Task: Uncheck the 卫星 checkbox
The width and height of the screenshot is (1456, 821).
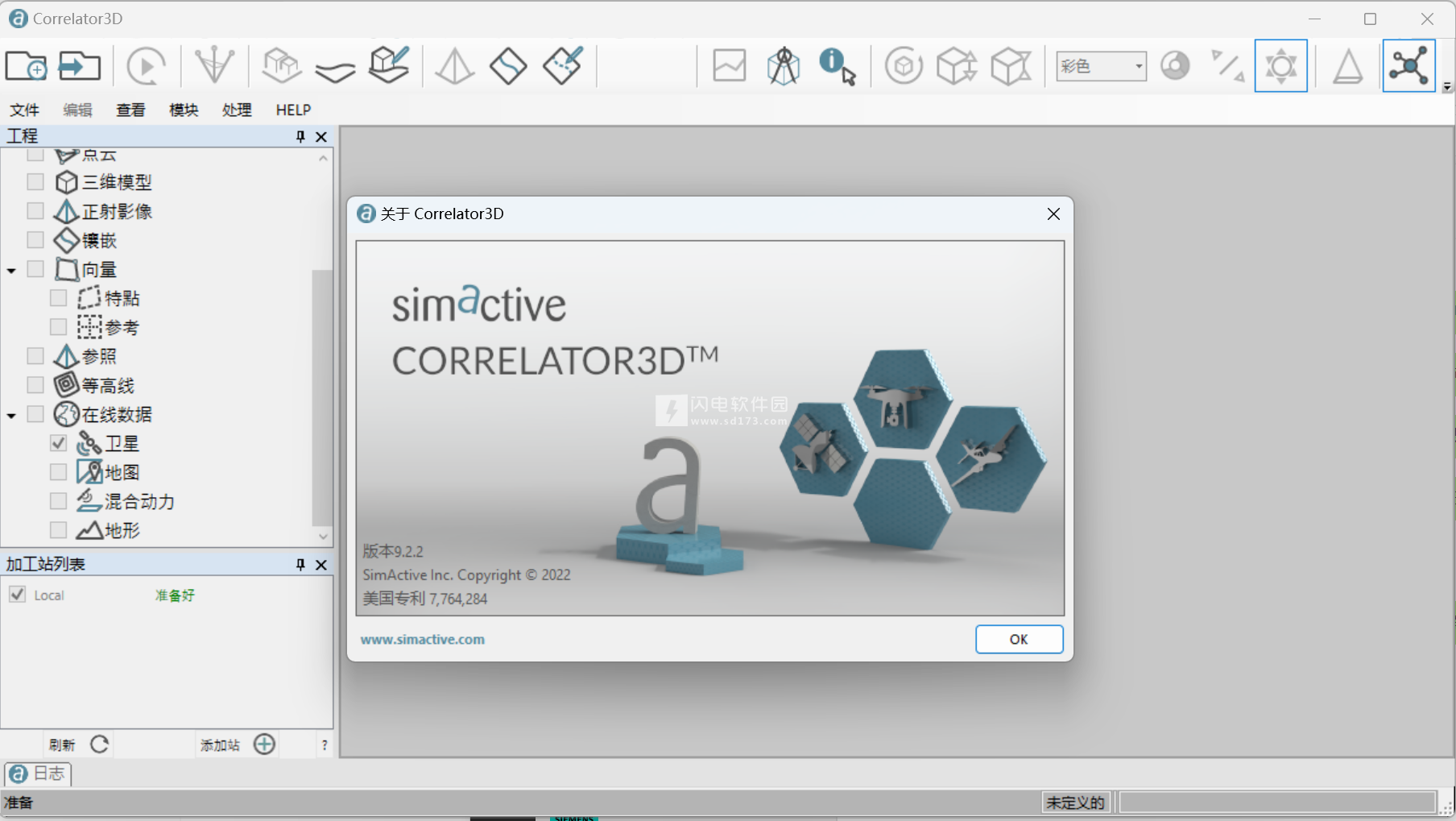Action: pyautogui.click(x=58, y=442)
